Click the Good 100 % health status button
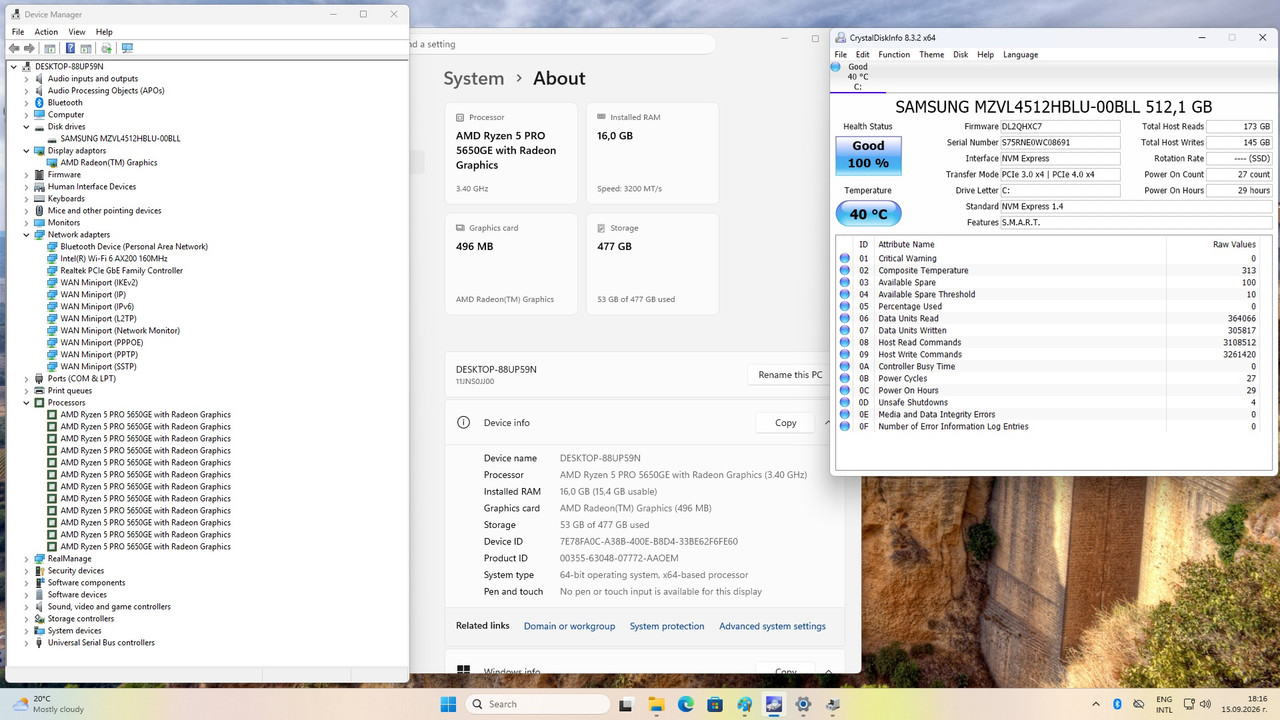Image resolution: width=1280 pixels, height=720 pixels. tap(868, 155)
